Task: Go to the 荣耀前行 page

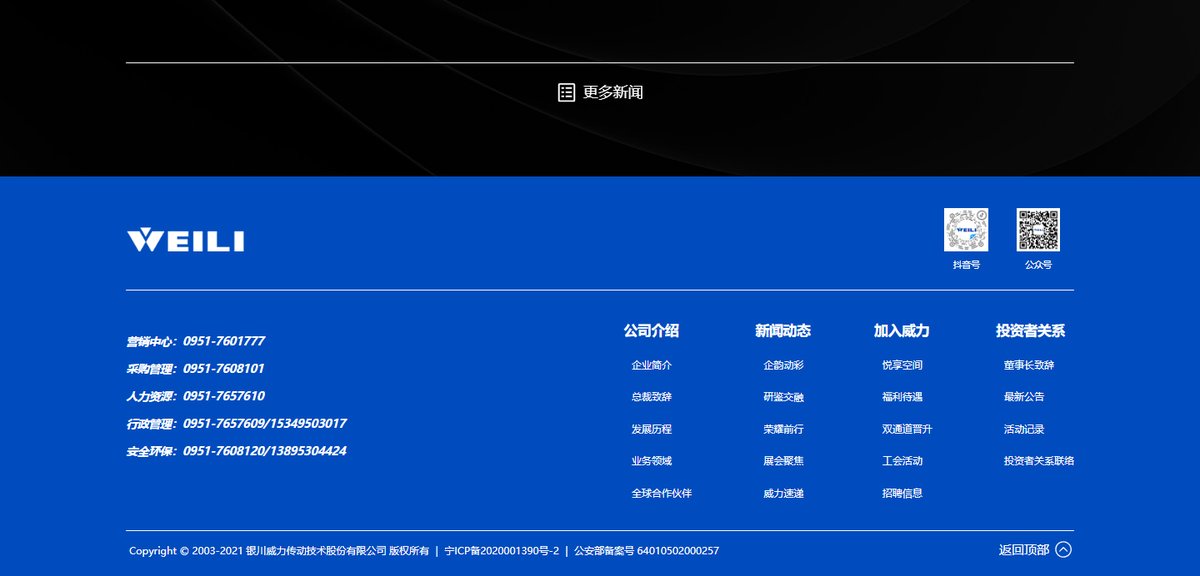Action: point(783,429)
